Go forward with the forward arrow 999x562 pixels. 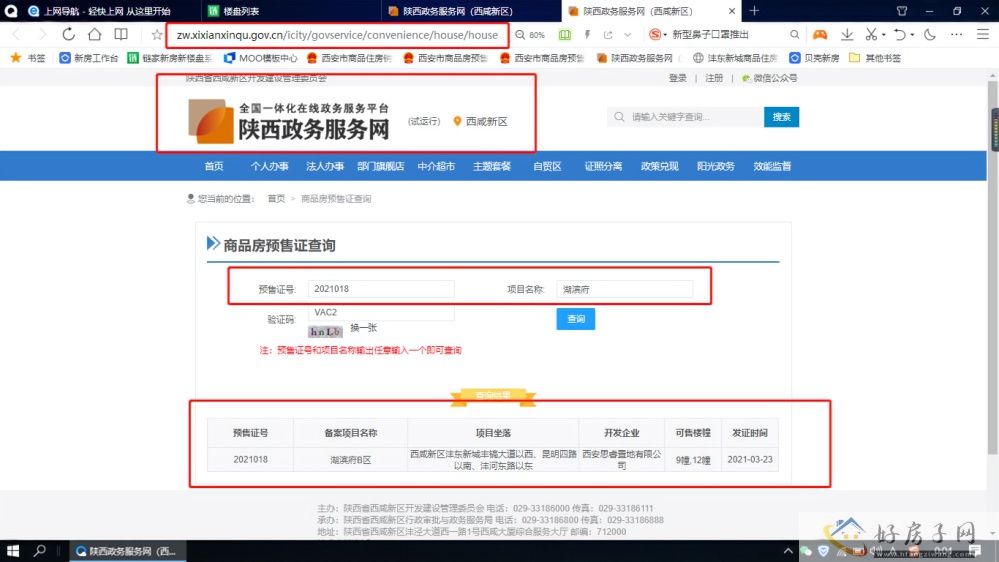click(42, 34)
